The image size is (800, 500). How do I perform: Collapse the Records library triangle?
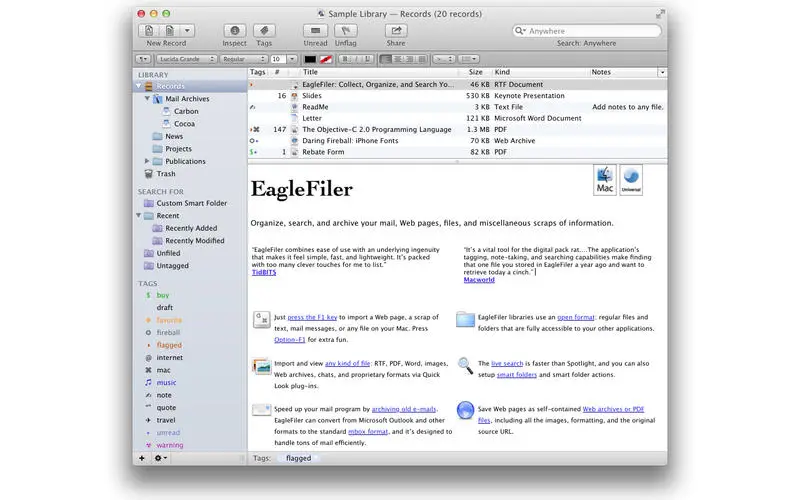(x=138, y=86)
